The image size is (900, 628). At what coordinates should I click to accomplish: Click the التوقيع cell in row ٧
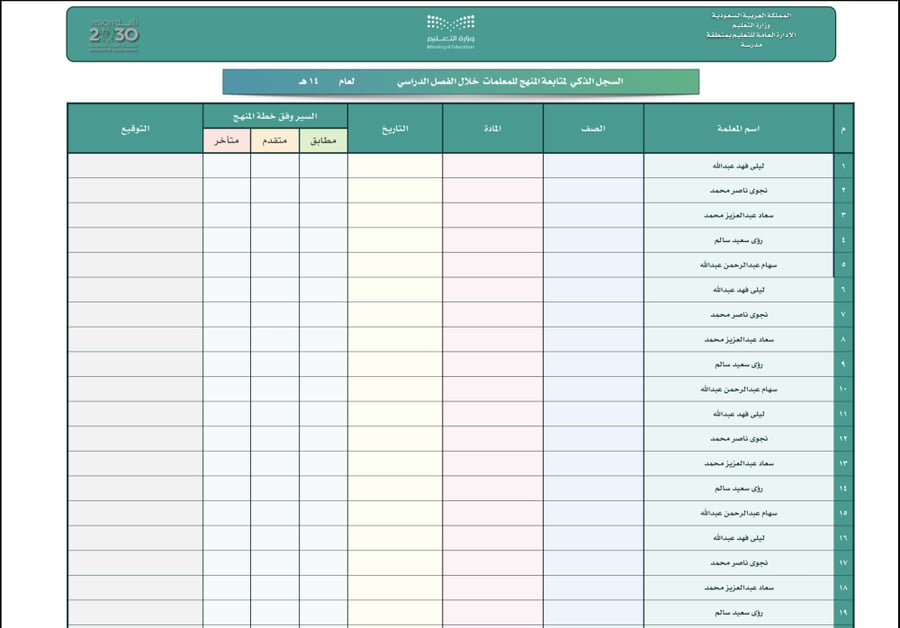click(x=135, y=315)
